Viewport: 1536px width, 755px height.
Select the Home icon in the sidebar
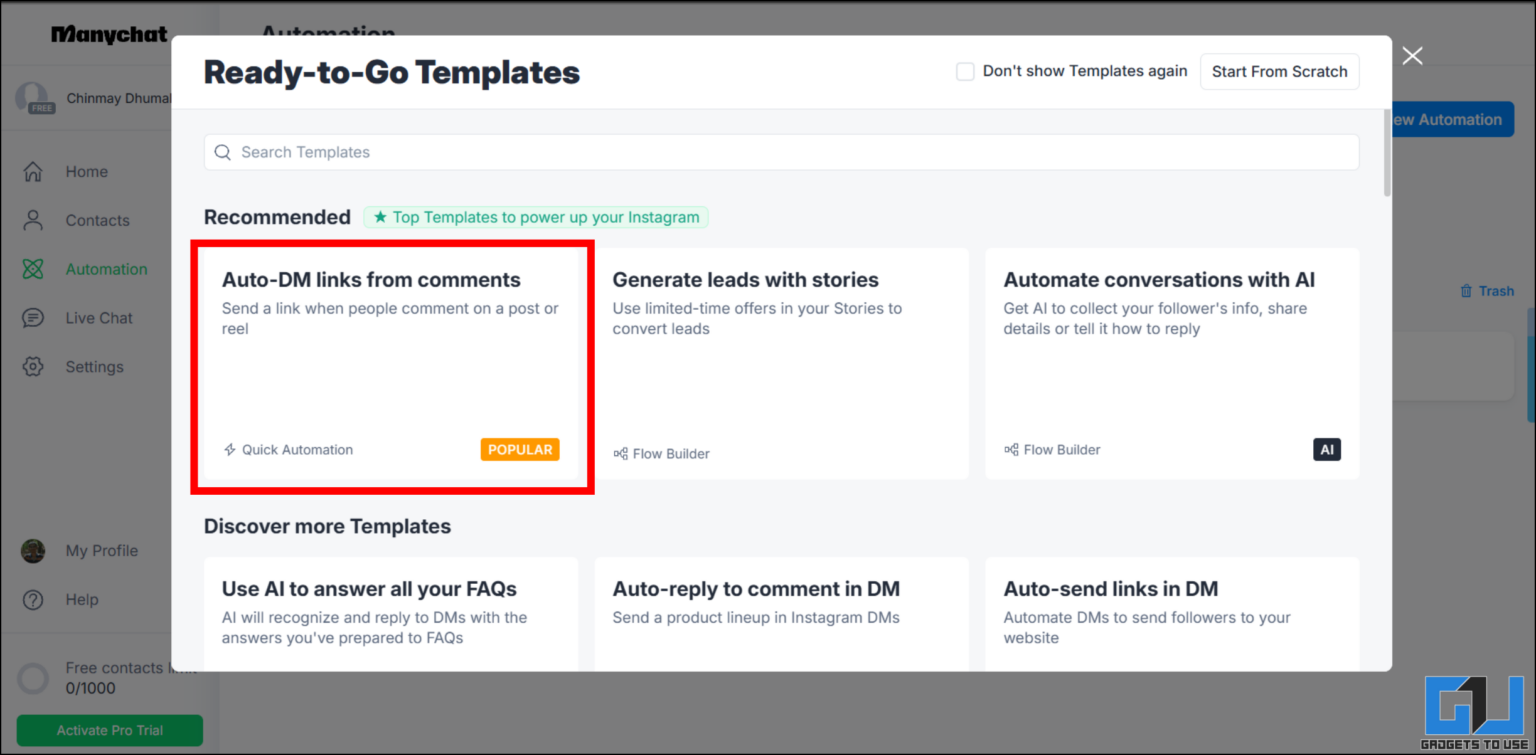tap(33, 171)
